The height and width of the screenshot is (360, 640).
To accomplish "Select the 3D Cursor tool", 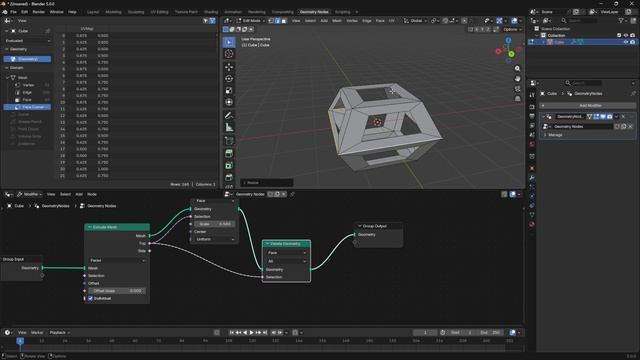I will click(x=229, y=54).
